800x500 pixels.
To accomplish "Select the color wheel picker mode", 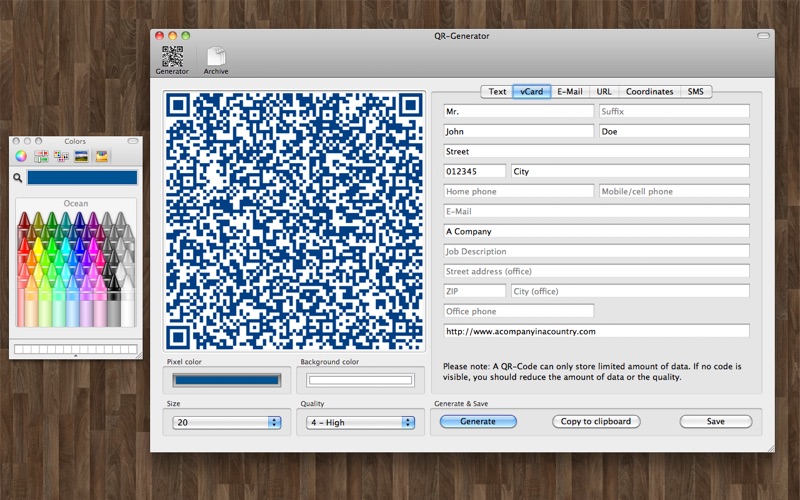I will [x=21, y=156].
